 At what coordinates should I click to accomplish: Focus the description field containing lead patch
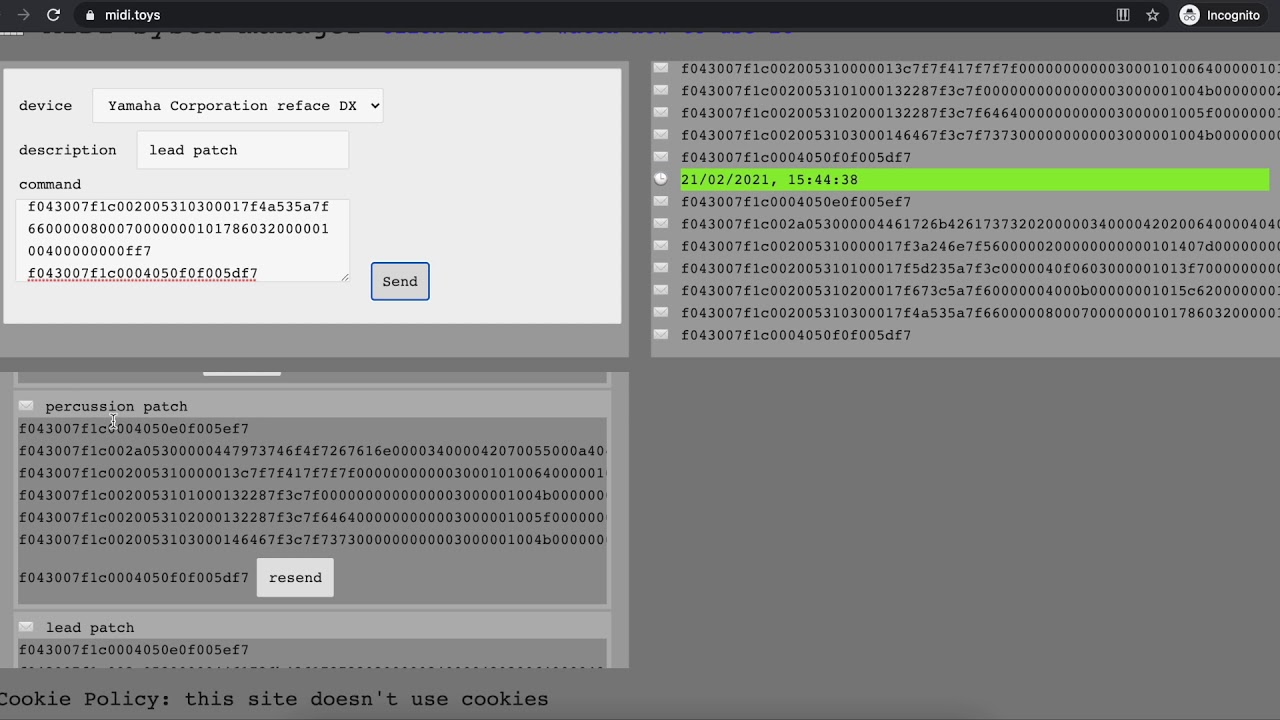[243, 150]
